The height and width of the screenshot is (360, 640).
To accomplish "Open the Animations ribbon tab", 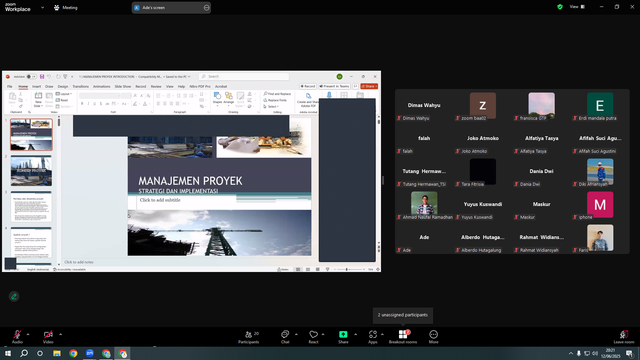I will pos(102,87).
